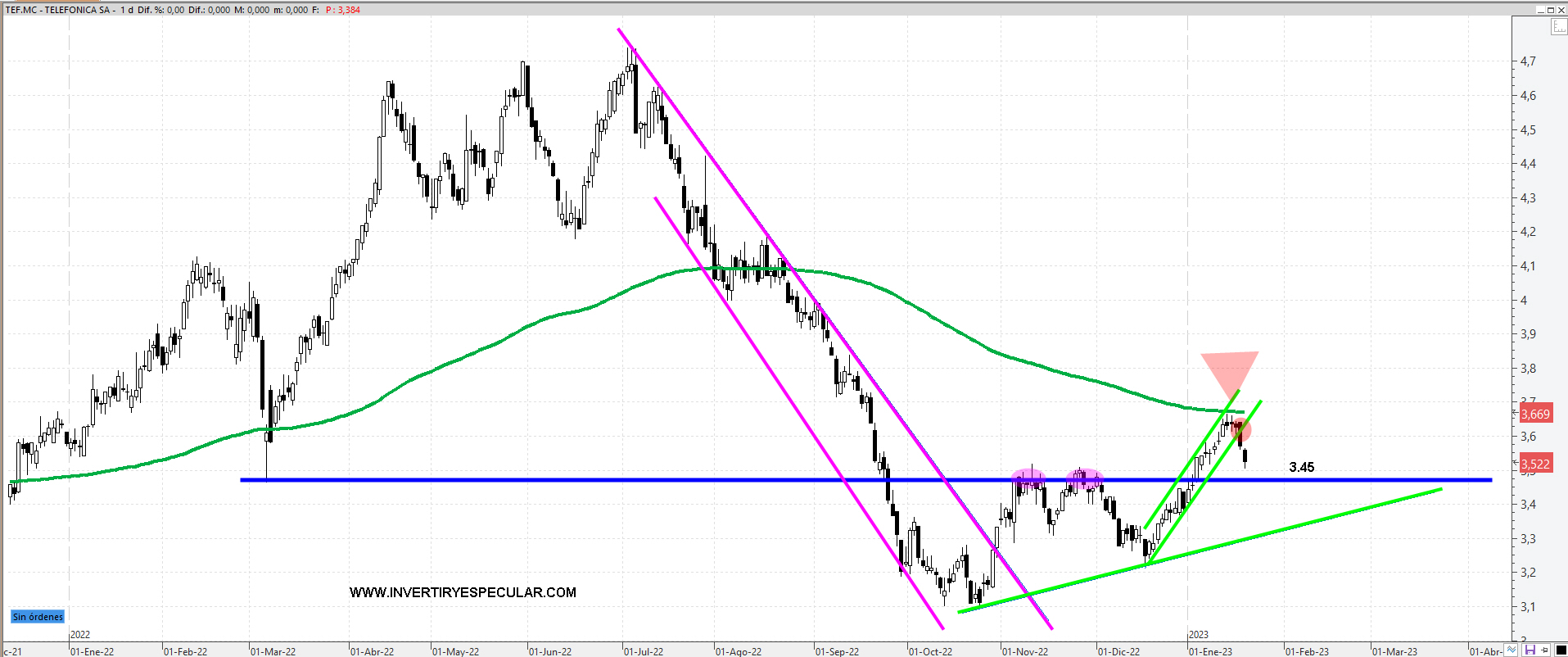Click the WWW.INVERTIRYESPECULAR.COM text
This screenshot has height=657, width=1568.
click(x=463, y=592)
